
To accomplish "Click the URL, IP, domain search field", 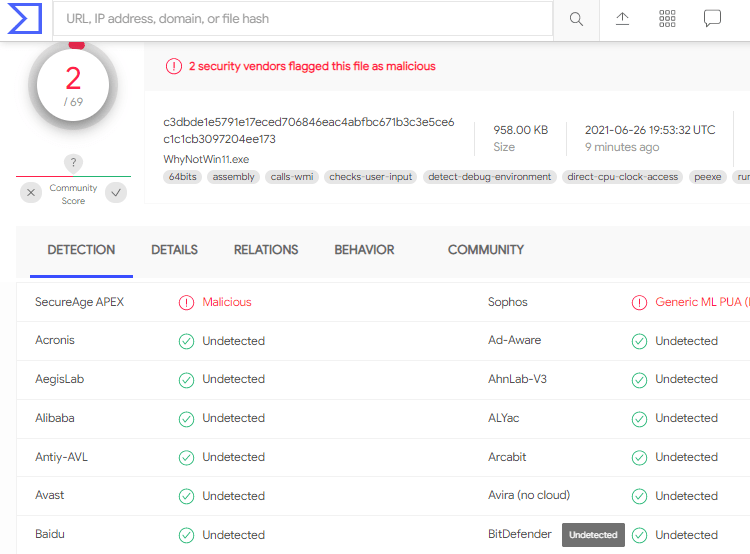I will (303, 19).
